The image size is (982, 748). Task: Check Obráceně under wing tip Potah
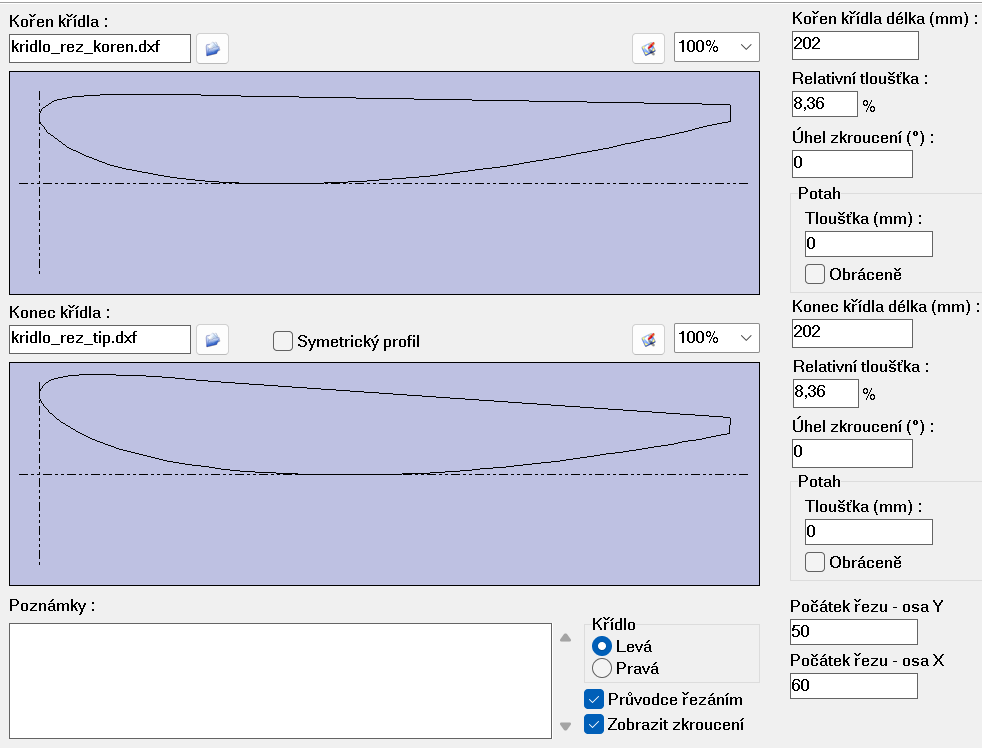point(815,562)
